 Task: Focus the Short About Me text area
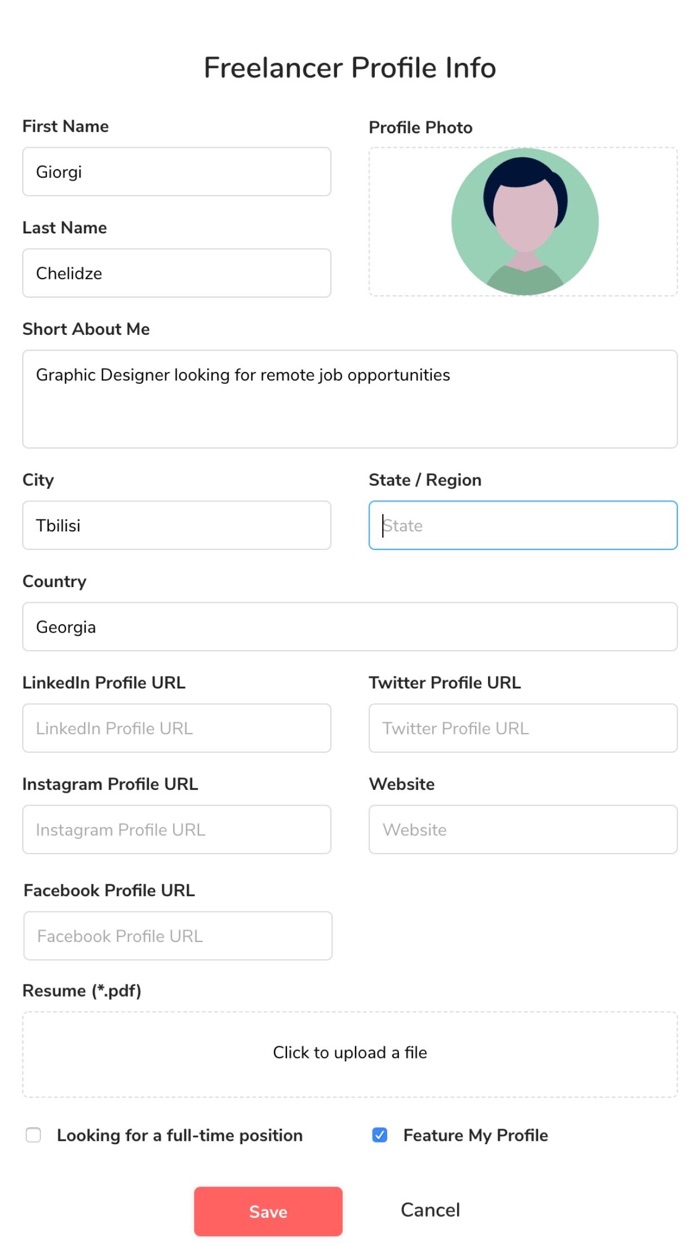click(349, 398)
